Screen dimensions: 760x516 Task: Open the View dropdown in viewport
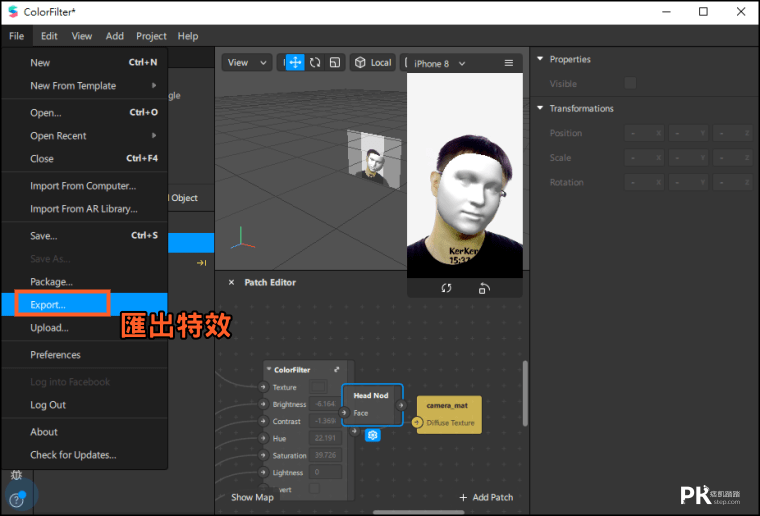[x=247, y=63]
